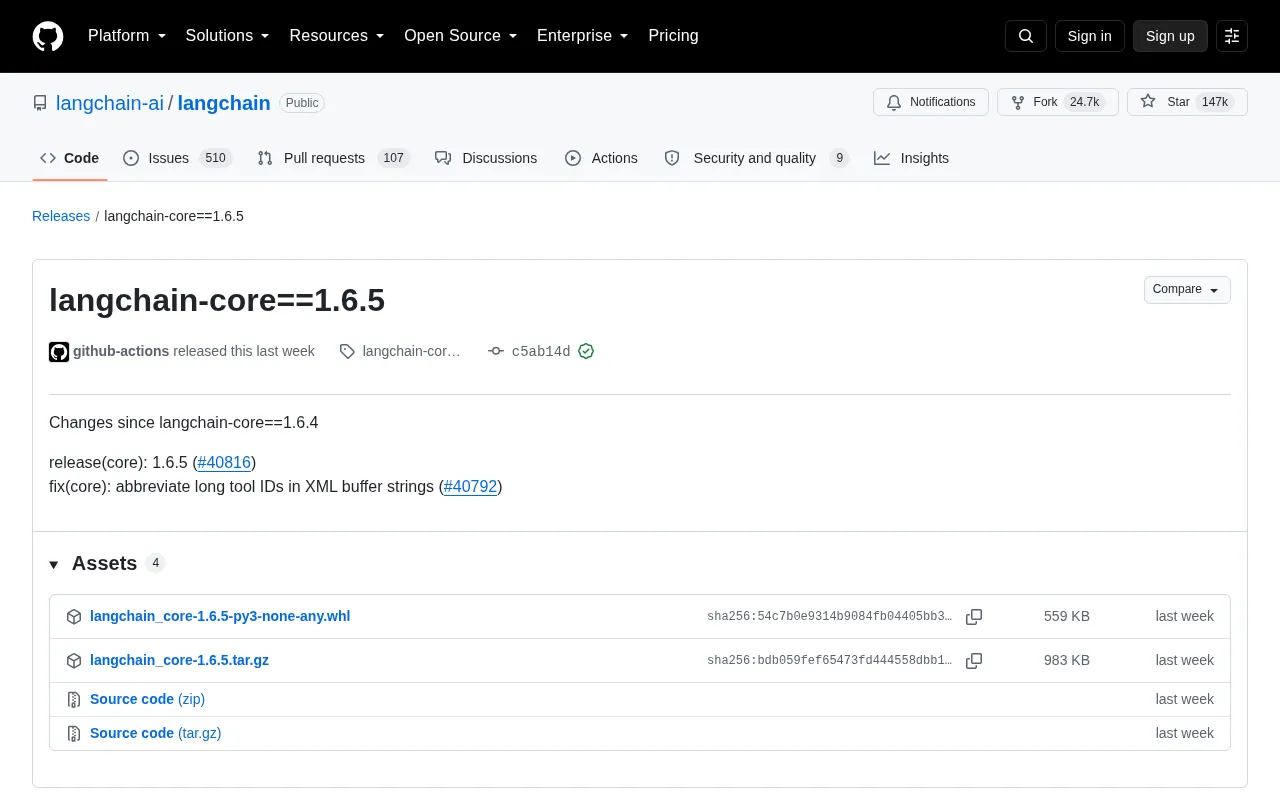The height and width of the screenshot is (800, 1280).
Task: Click the zip file icon beside Source code (zip)
Action: [x=74, y=700]
